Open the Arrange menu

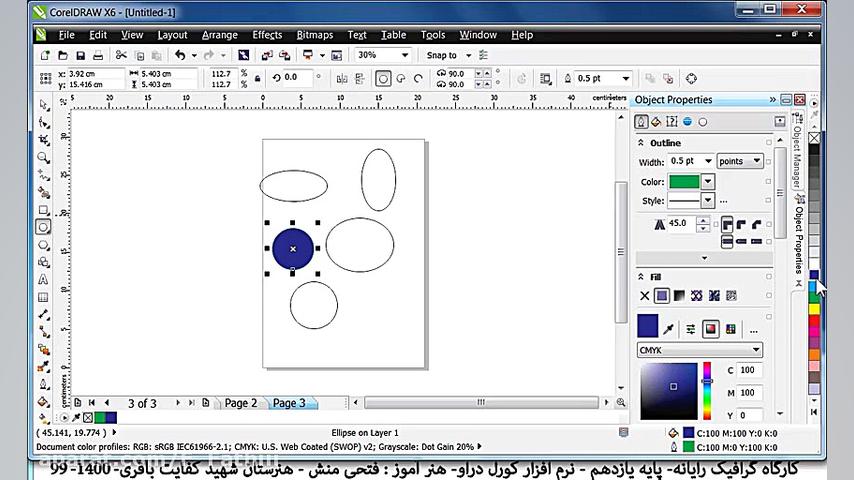tap(219, 35)
